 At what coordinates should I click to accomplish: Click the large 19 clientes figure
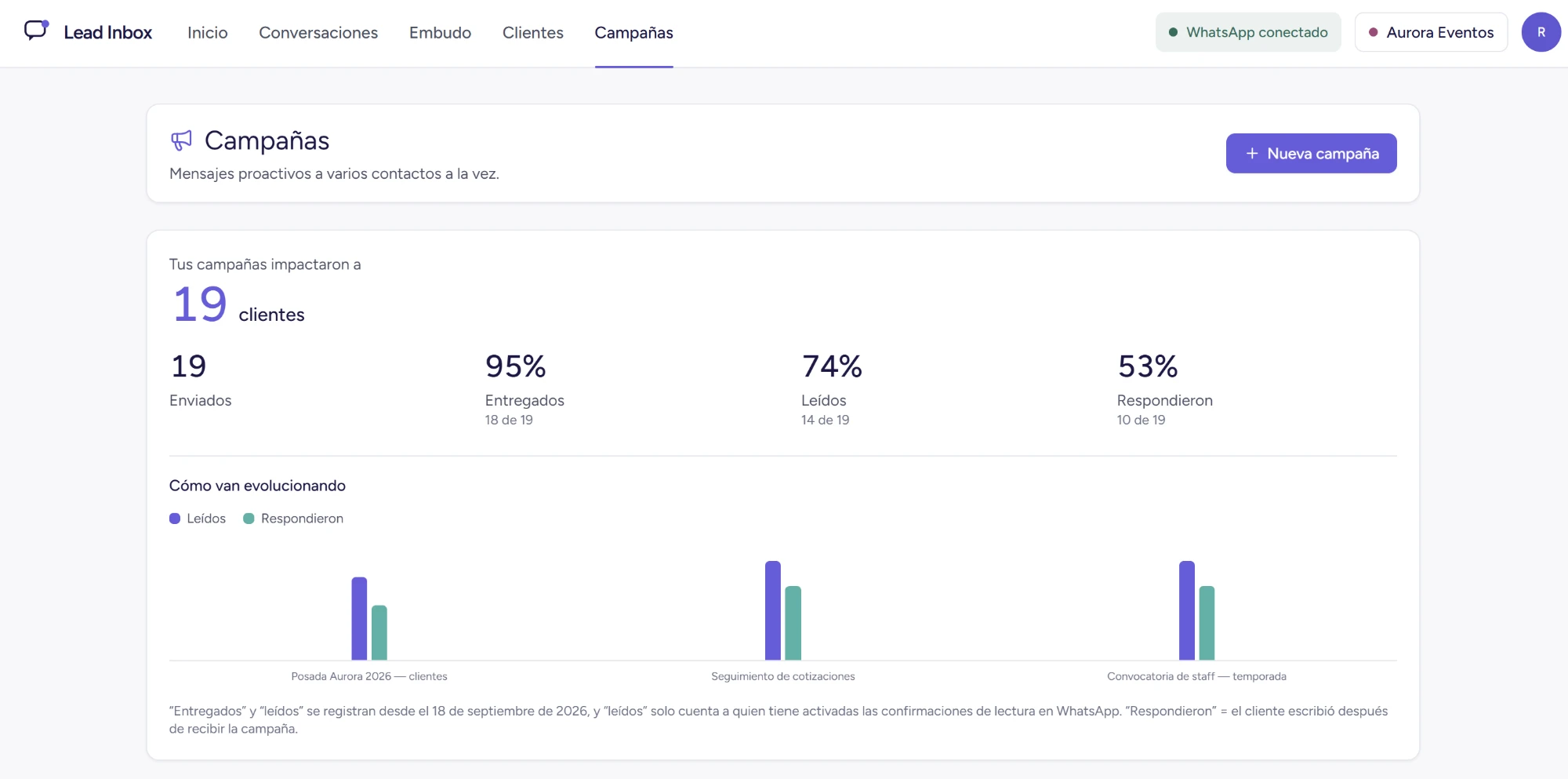pos(200,304)
